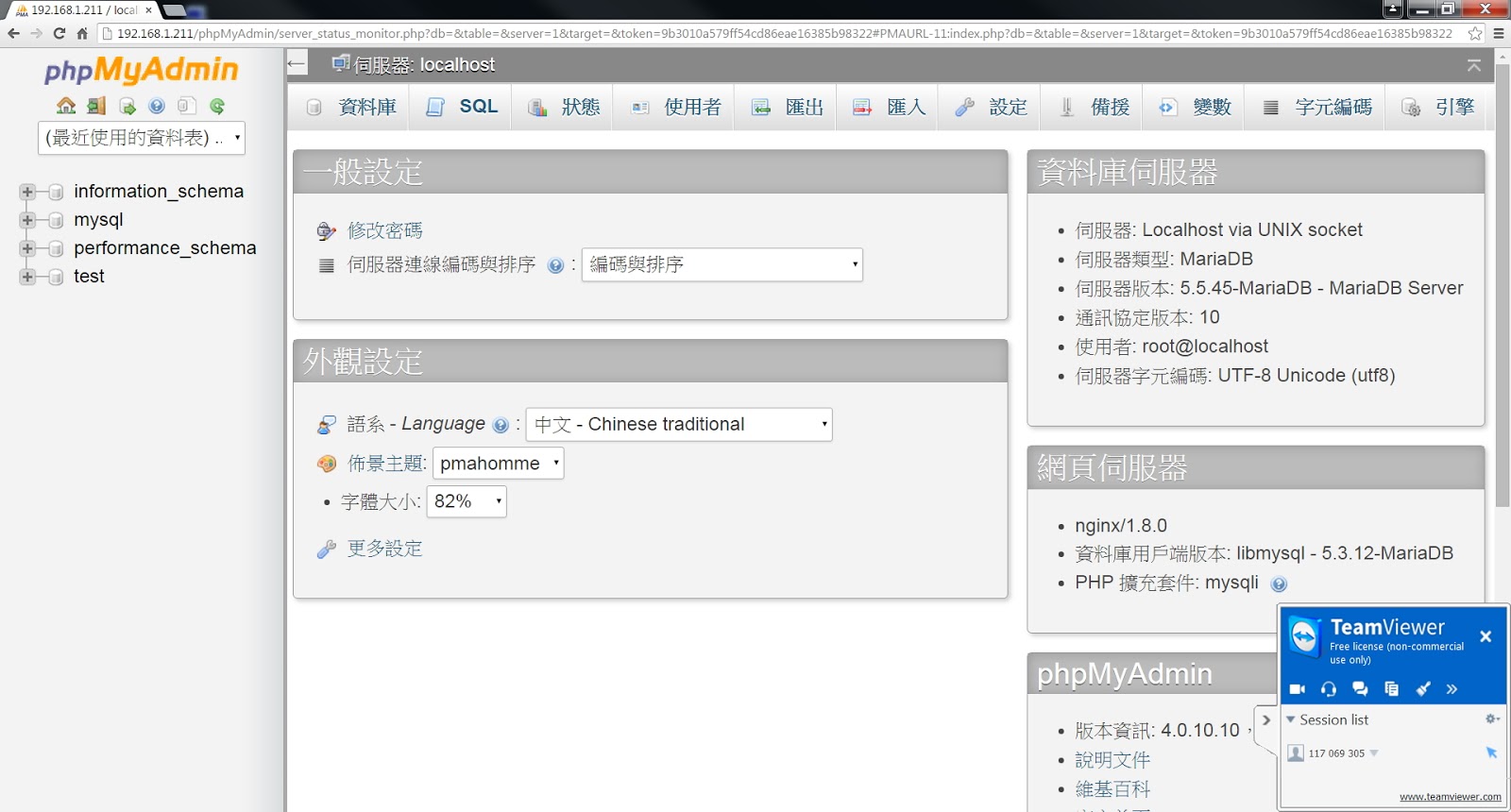Viewport: 1511px width, 812px height.
Task: Open the 資料庫 (Databases) tab
Action: 351,108
